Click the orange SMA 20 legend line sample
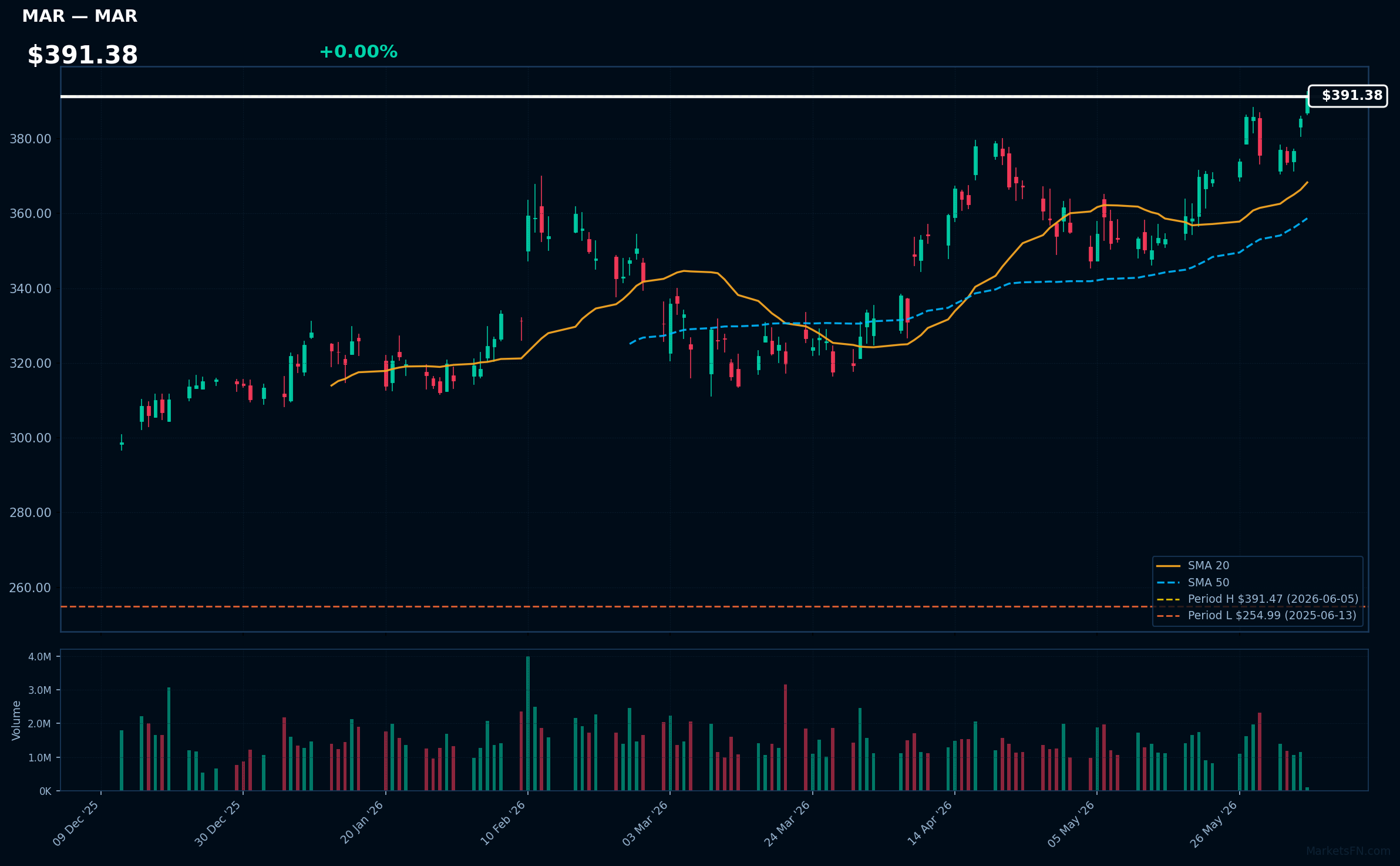Image resolution: width=1400 pixels, height=866 pixels. click(x=1169, y=566)
